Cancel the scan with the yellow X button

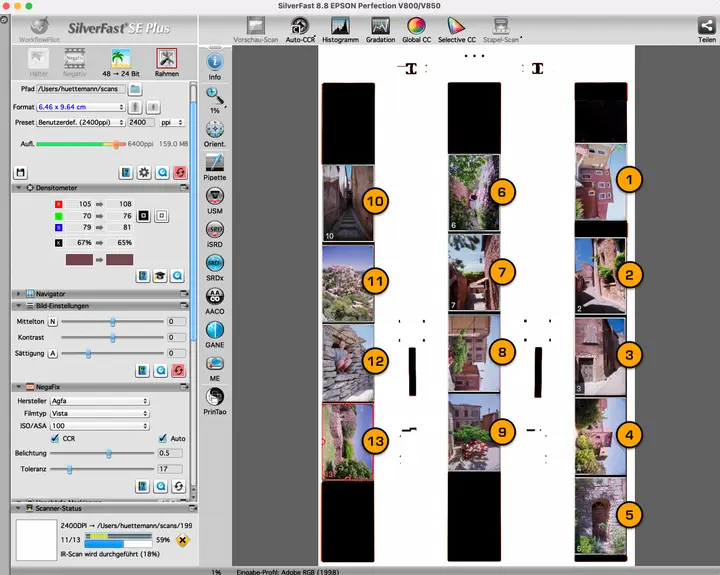point(183,540)
